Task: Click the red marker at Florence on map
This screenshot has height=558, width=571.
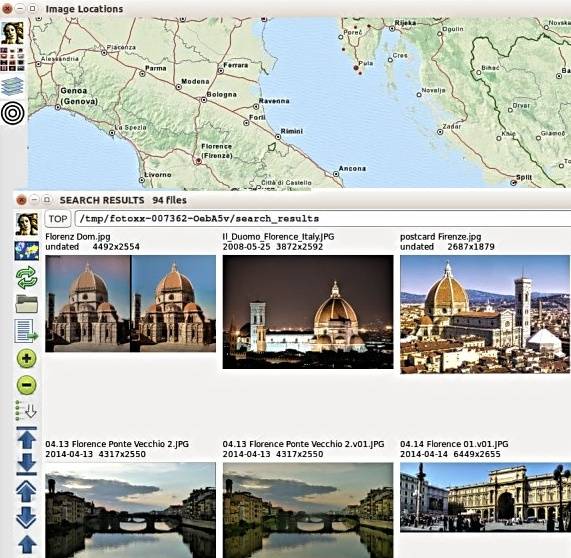Action: coord(198,161)
